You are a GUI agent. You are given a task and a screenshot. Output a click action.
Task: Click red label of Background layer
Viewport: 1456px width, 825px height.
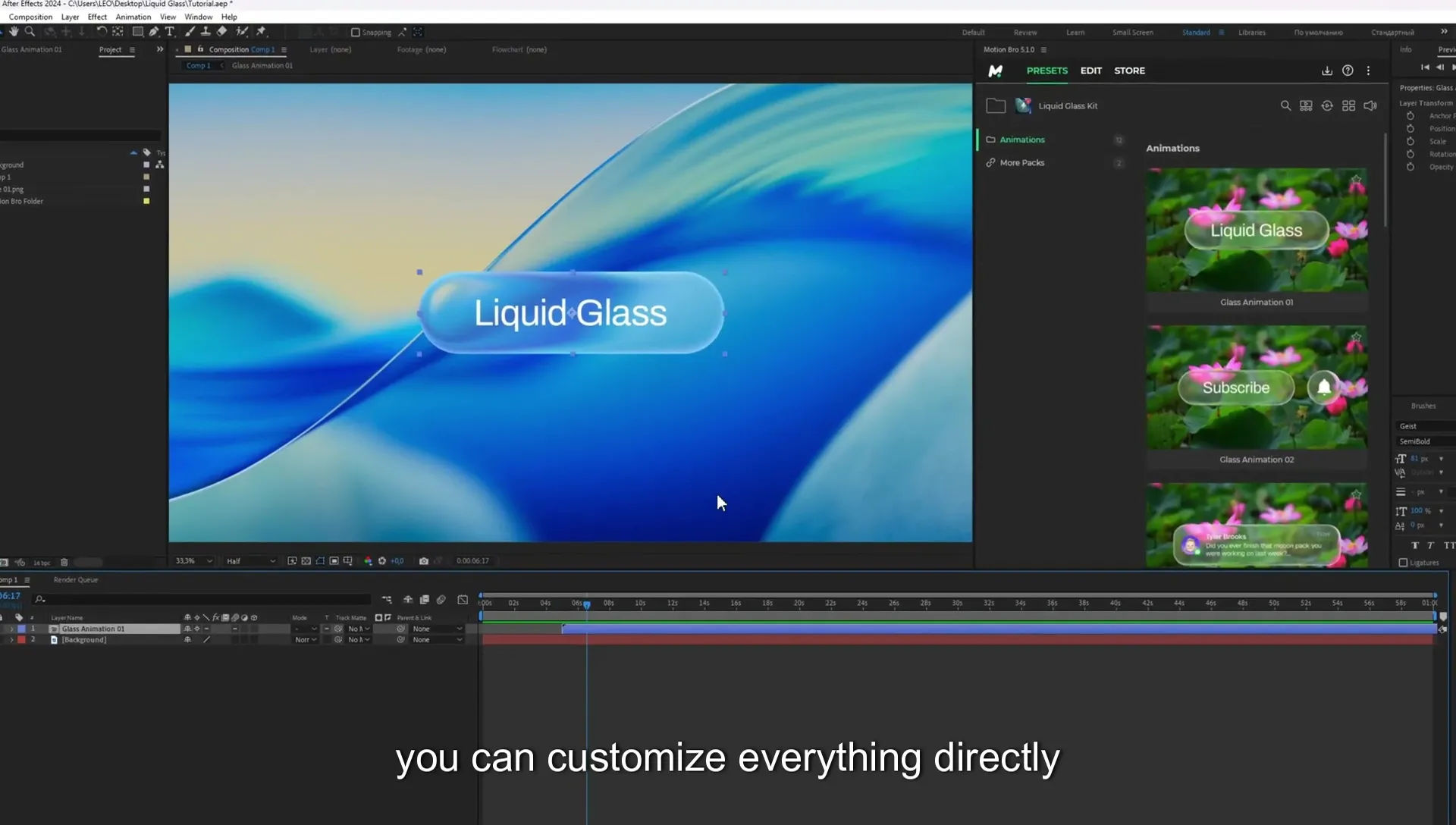22,640
